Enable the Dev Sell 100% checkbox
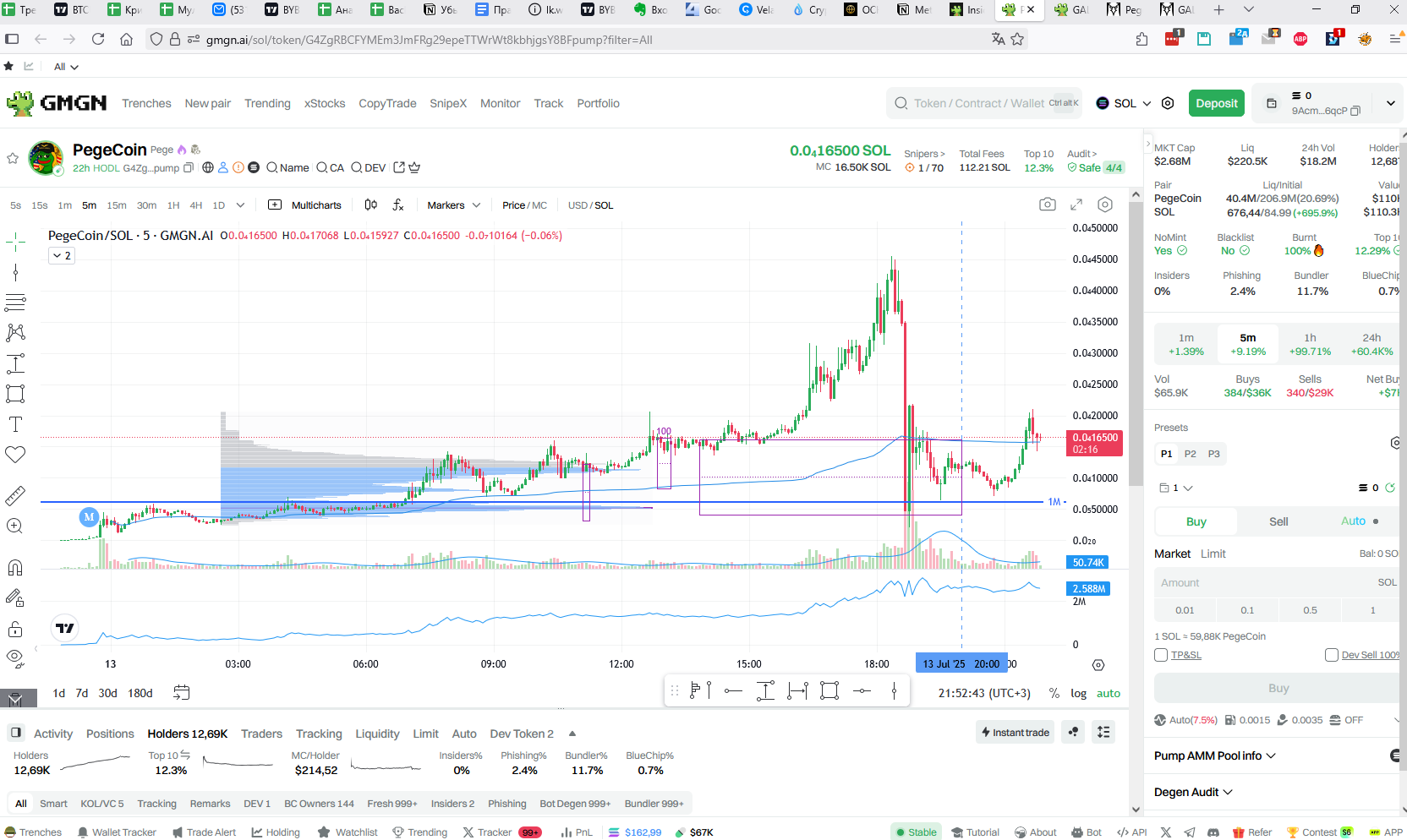Screen dimensions: 1407x840 coord(1332,655)
